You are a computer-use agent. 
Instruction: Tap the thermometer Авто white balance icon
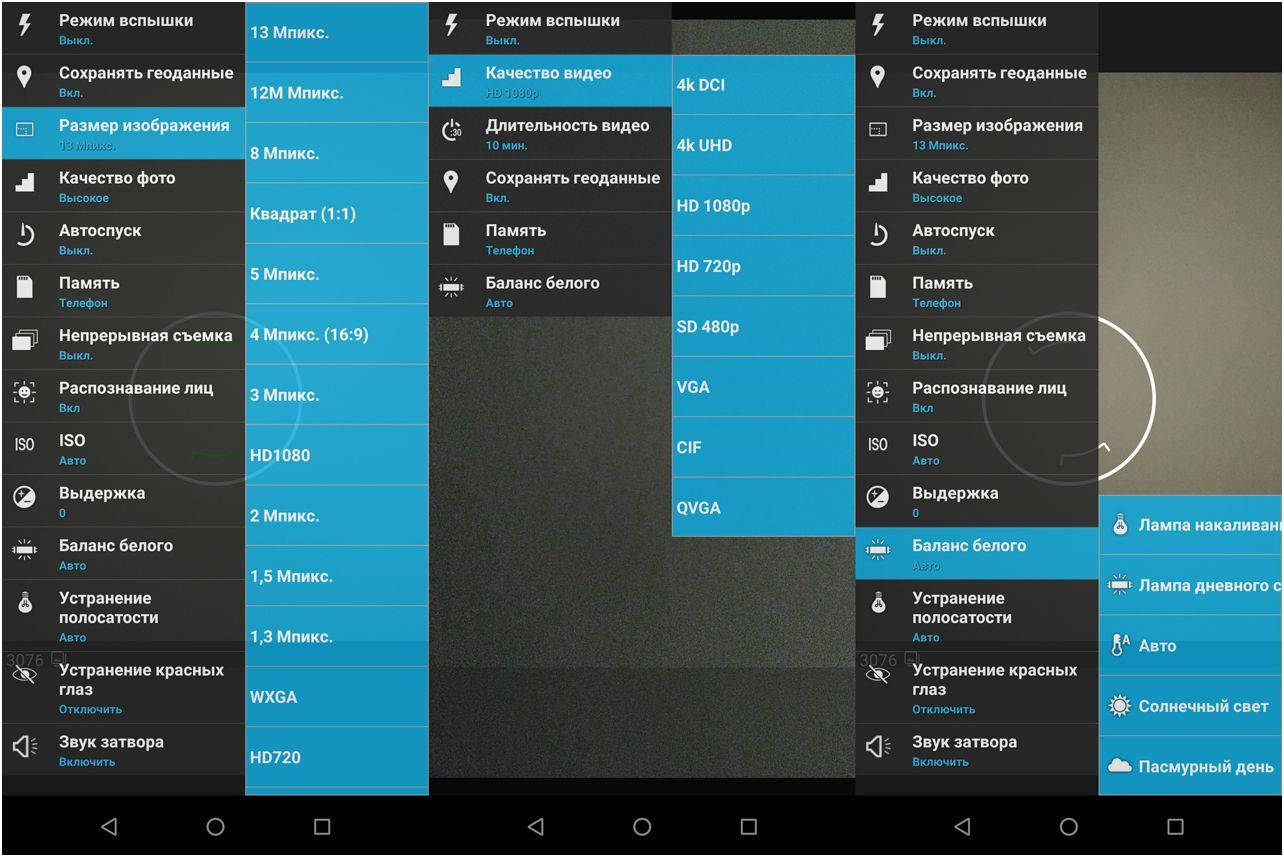pyautogui.click(x=1118, y=646)
